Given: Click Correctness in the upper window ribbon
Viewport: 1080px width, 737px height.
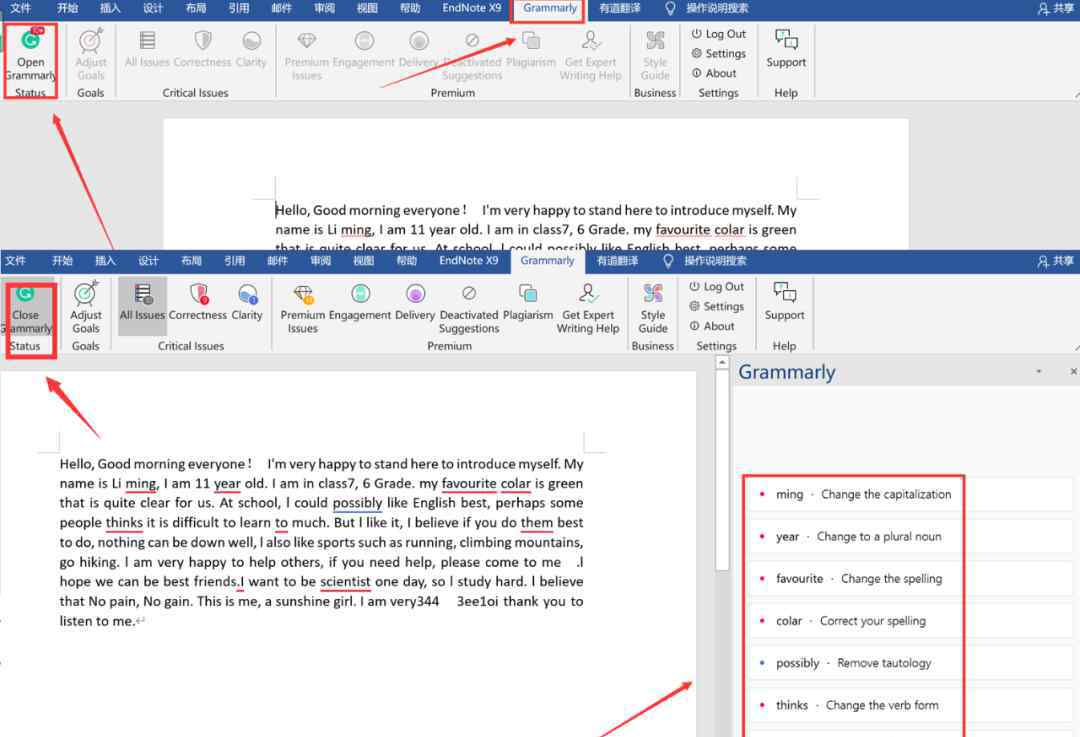Looking at the screenshot, I should (x=202, y=49).
